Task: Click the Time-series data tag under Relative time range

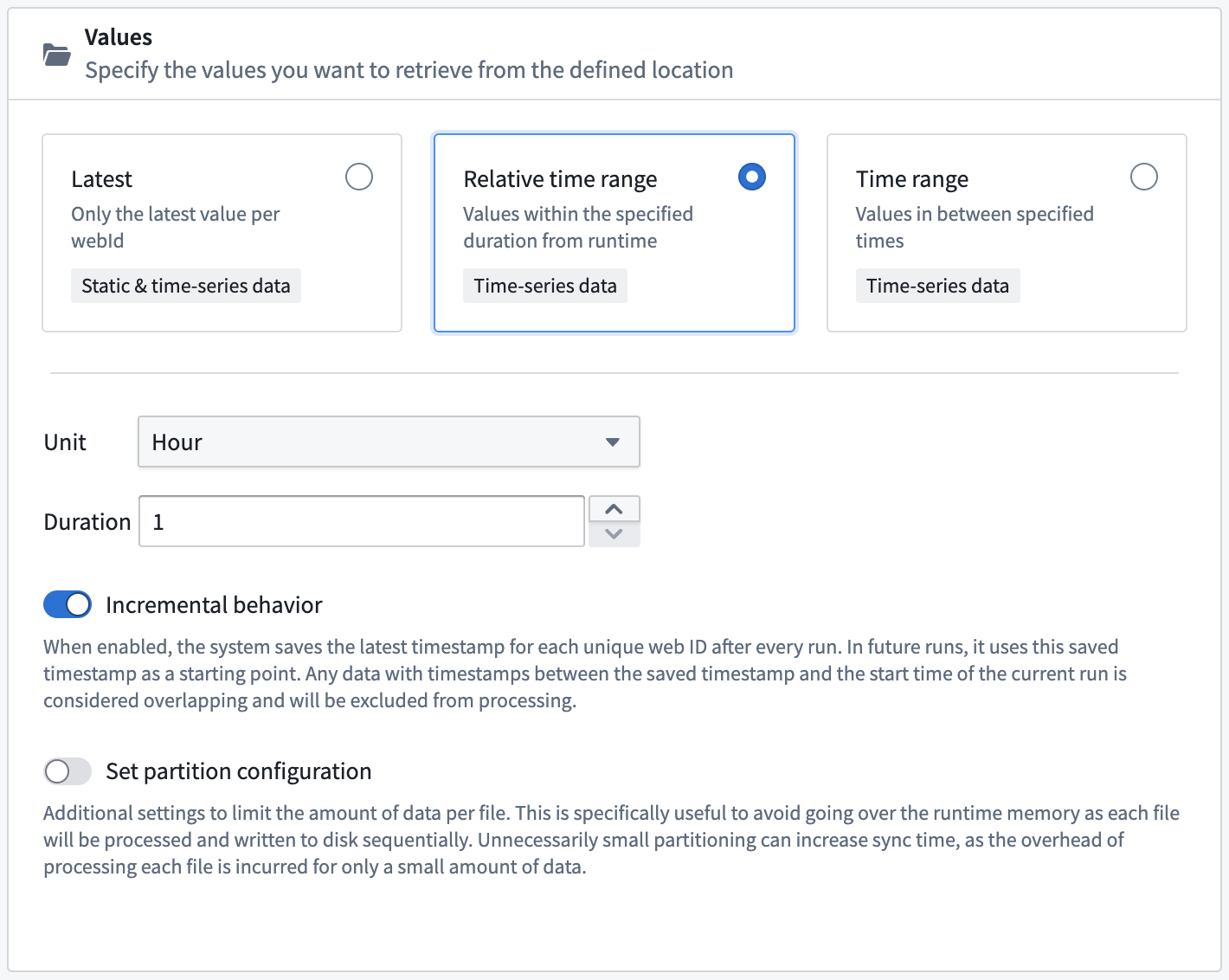Action: (x=545, y=286)
